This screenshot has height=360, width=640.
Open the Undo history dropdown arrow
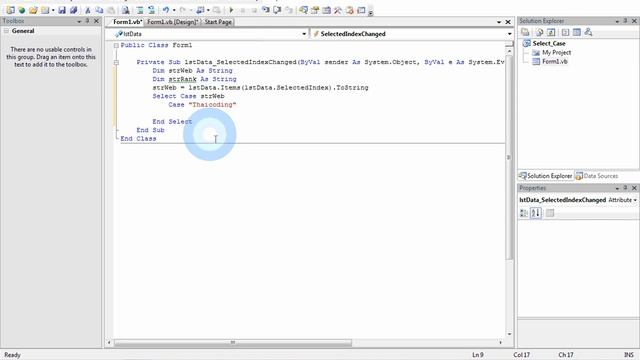[x=174, y=10]
